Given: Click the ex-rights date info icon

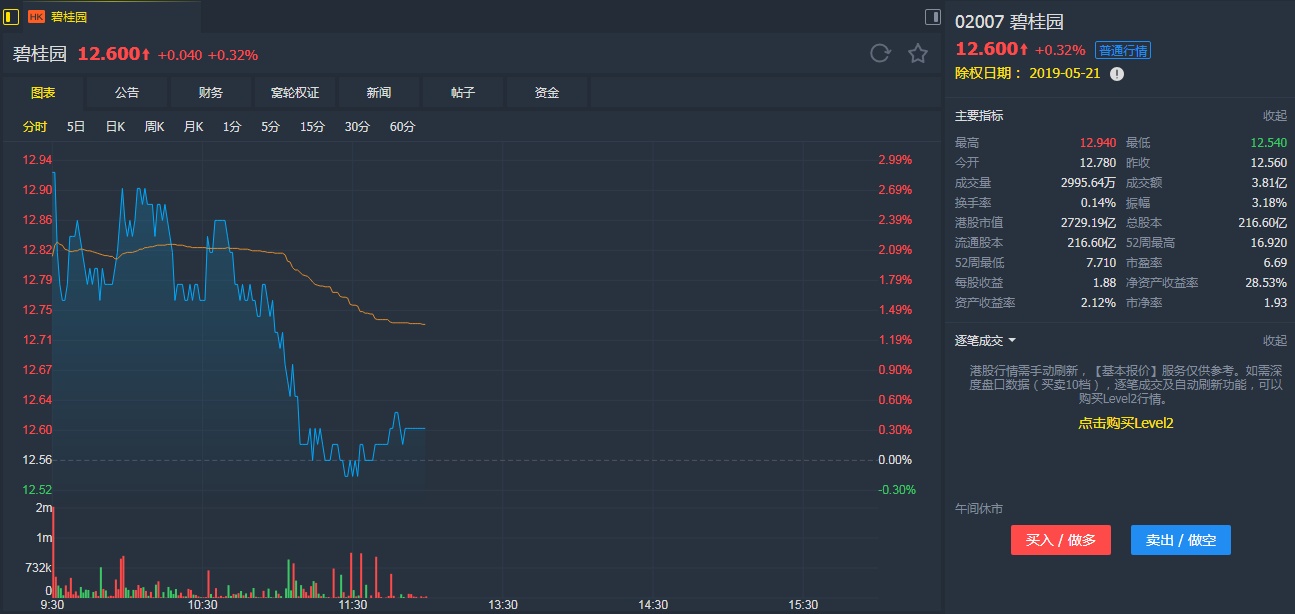Looking at the screenshot, I should [1117, 73].
